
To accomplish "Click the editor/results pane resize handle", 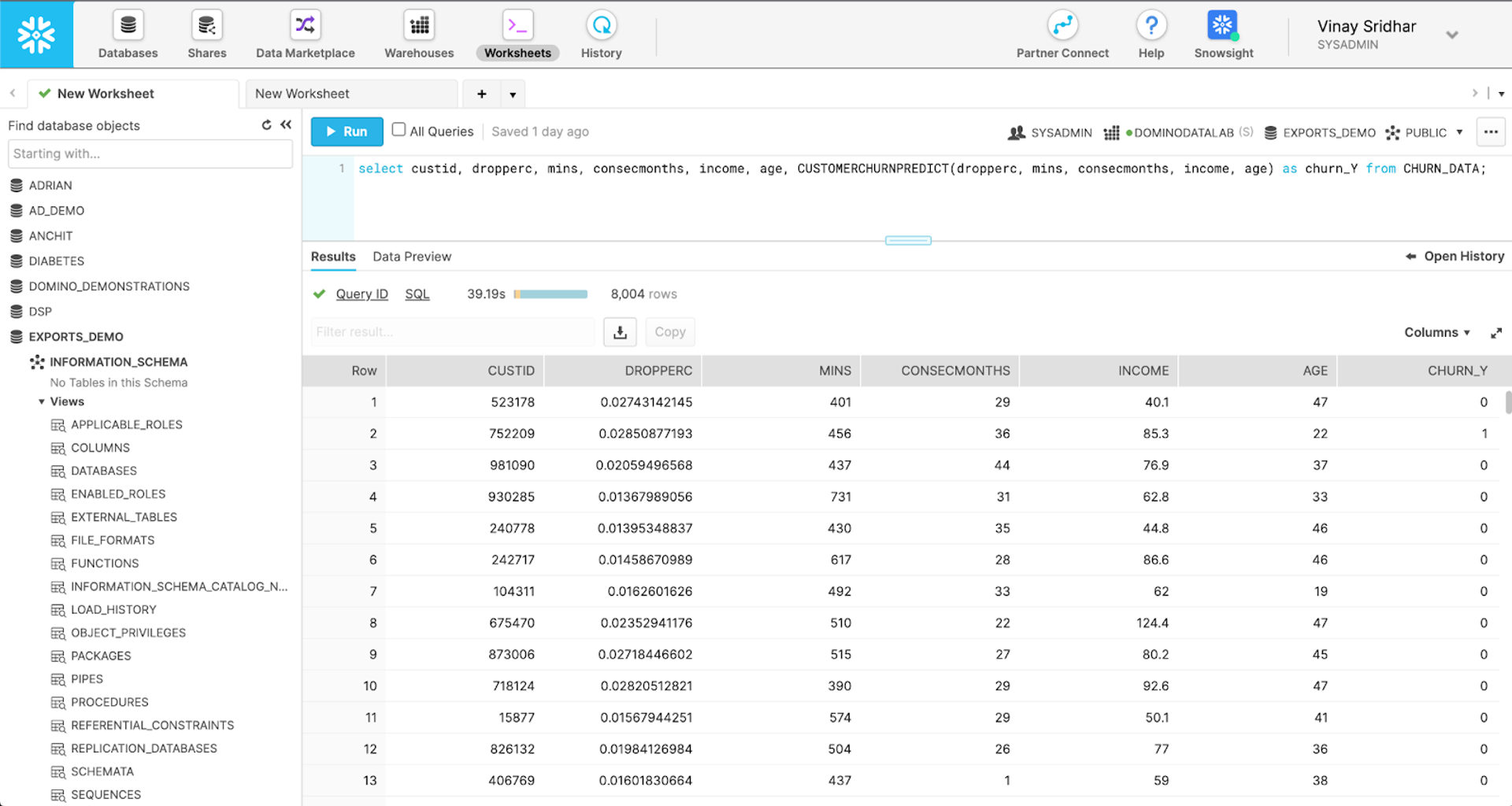I will coord(908,241).
